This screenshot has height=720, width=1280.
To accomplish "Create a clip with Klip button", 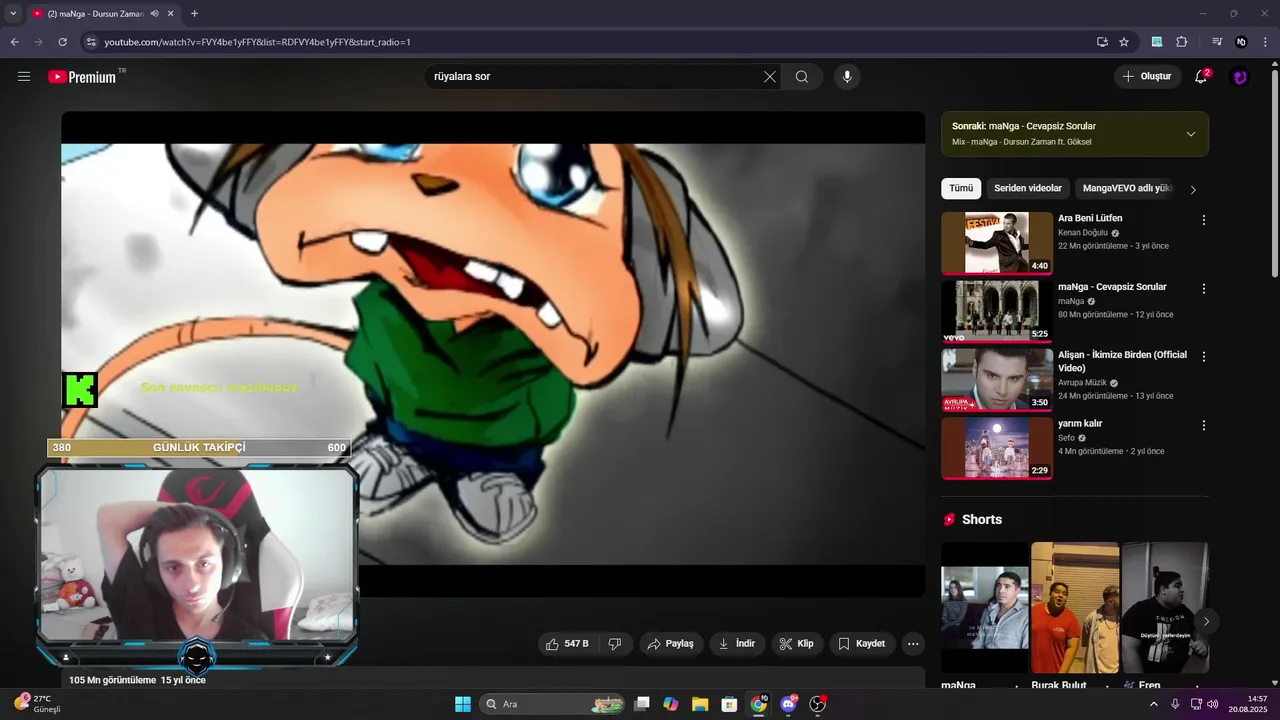I will pyautogui.click(x=797, y=644).
